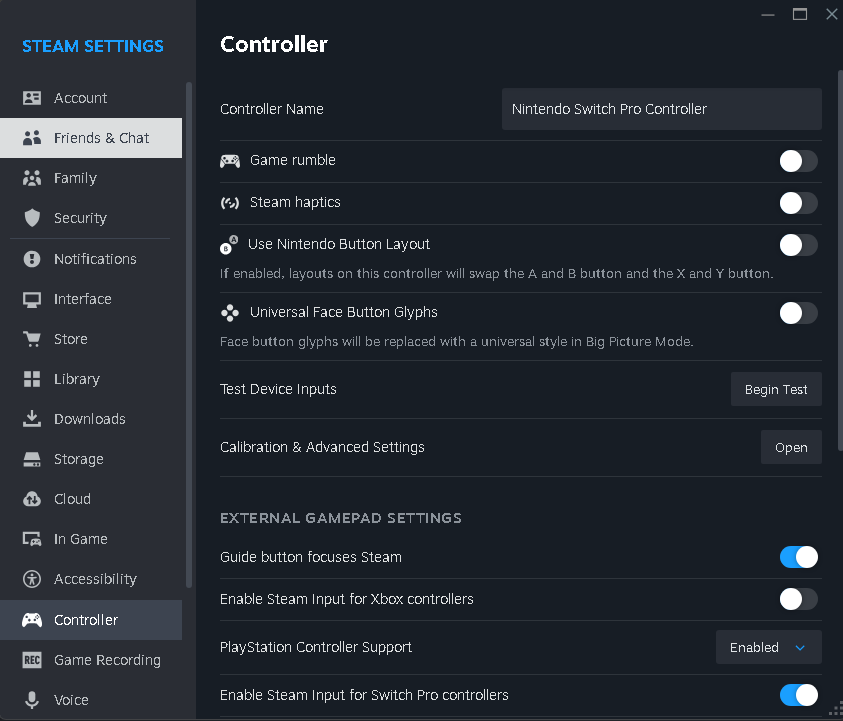Enable the Game rumble toggle
843x721 pixels.
click(798, 161)
